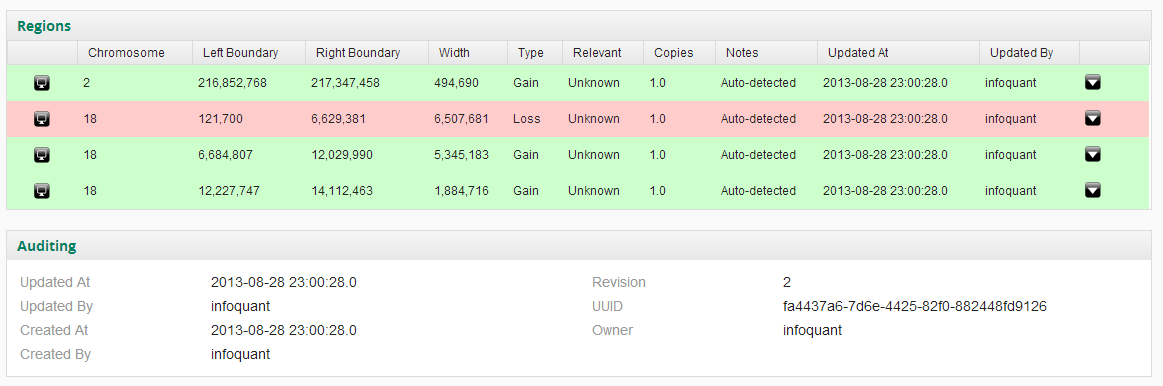Click the Copies column header
The width and height of the screenshot is (1163, 386).
point(679,53)
